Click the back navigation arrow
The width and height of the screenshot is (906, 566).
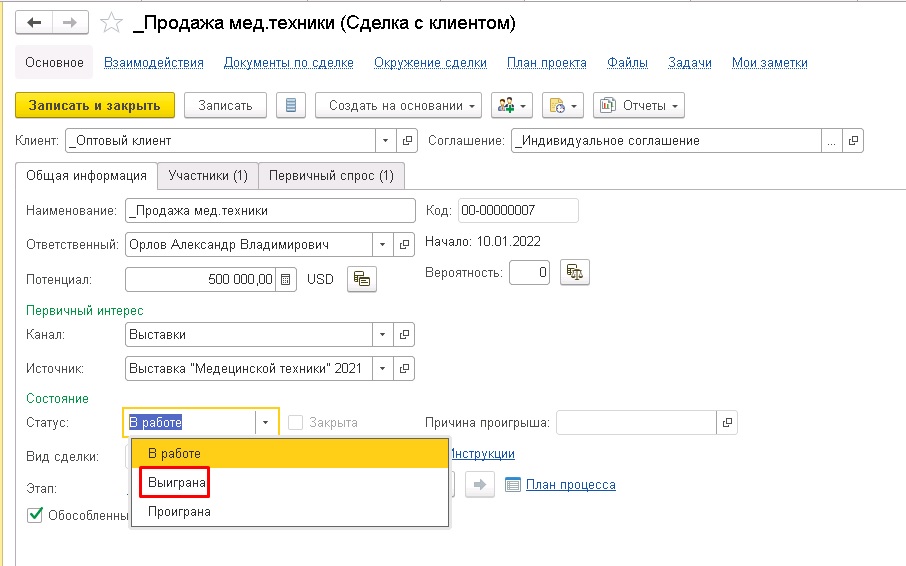[36, 21]
